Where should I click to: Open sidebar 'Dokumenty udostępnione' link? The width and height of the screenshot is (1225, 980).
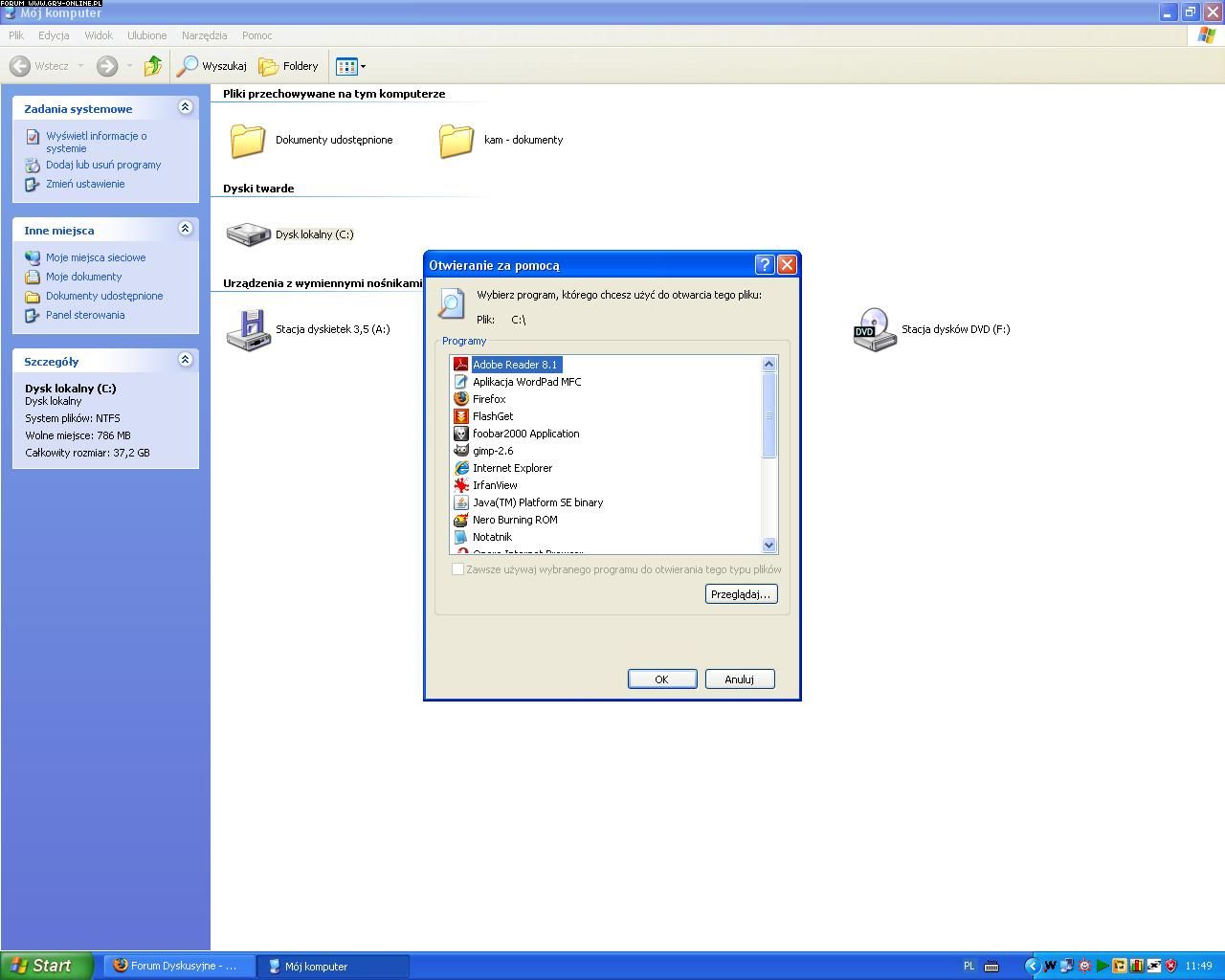click(104, 296)
